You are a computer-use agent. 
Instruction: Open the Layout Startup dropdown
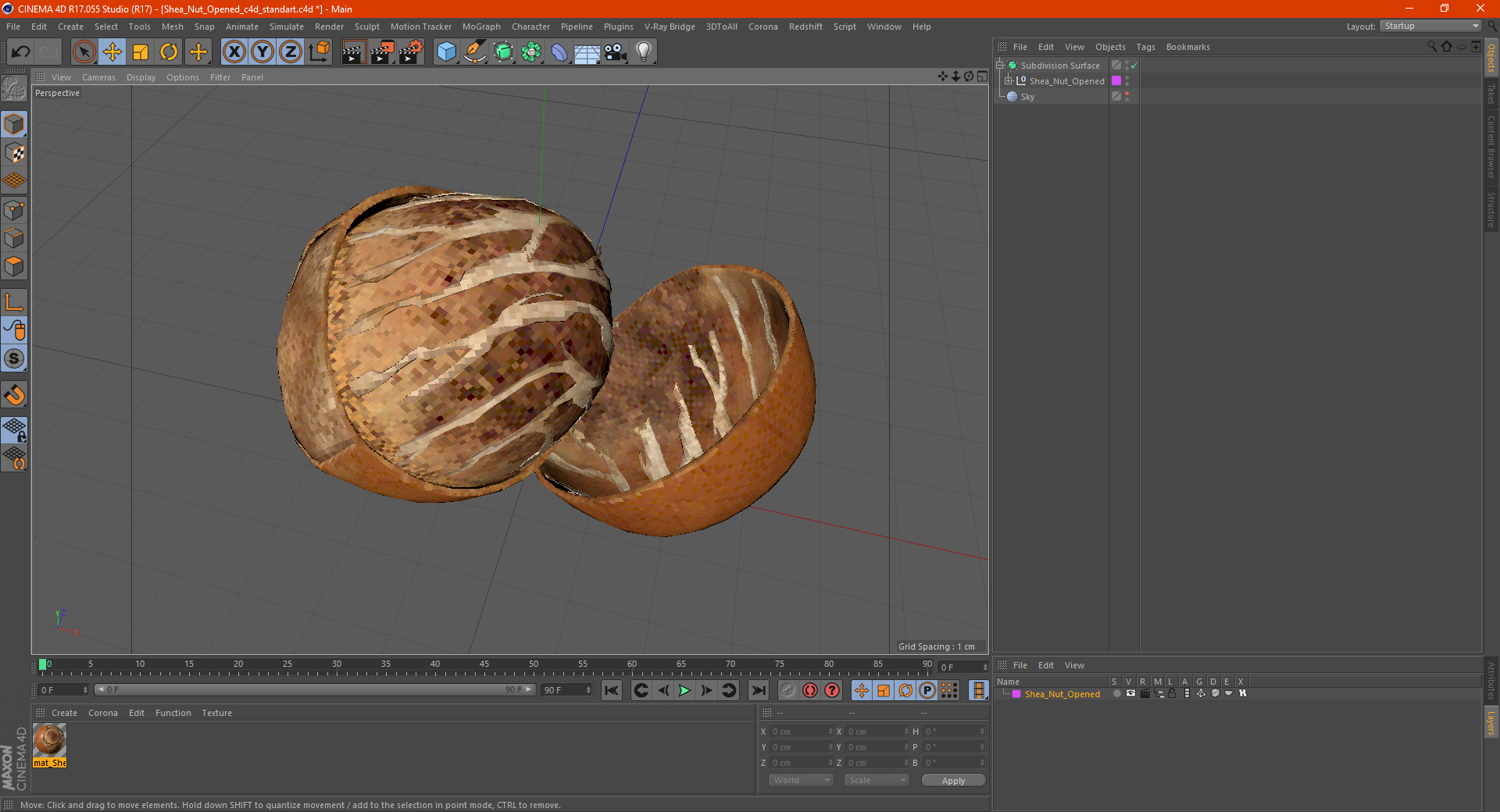[1431, 26]
